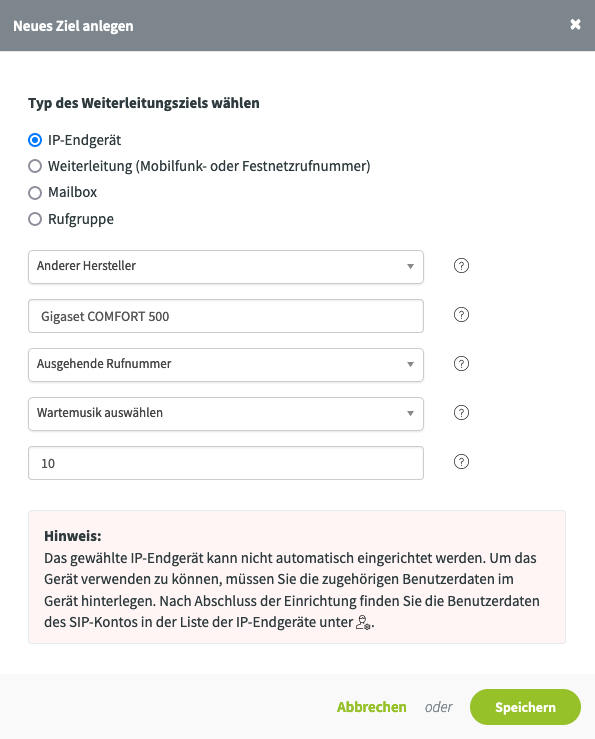
Task: Select the Mailbox radio option
Action: pyautogui.click(x=35, y=193)
